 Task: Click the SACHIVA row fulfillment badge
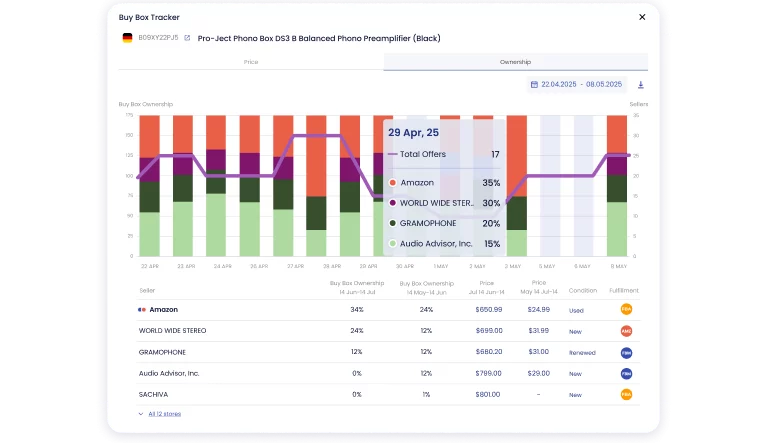pos(626,394)
